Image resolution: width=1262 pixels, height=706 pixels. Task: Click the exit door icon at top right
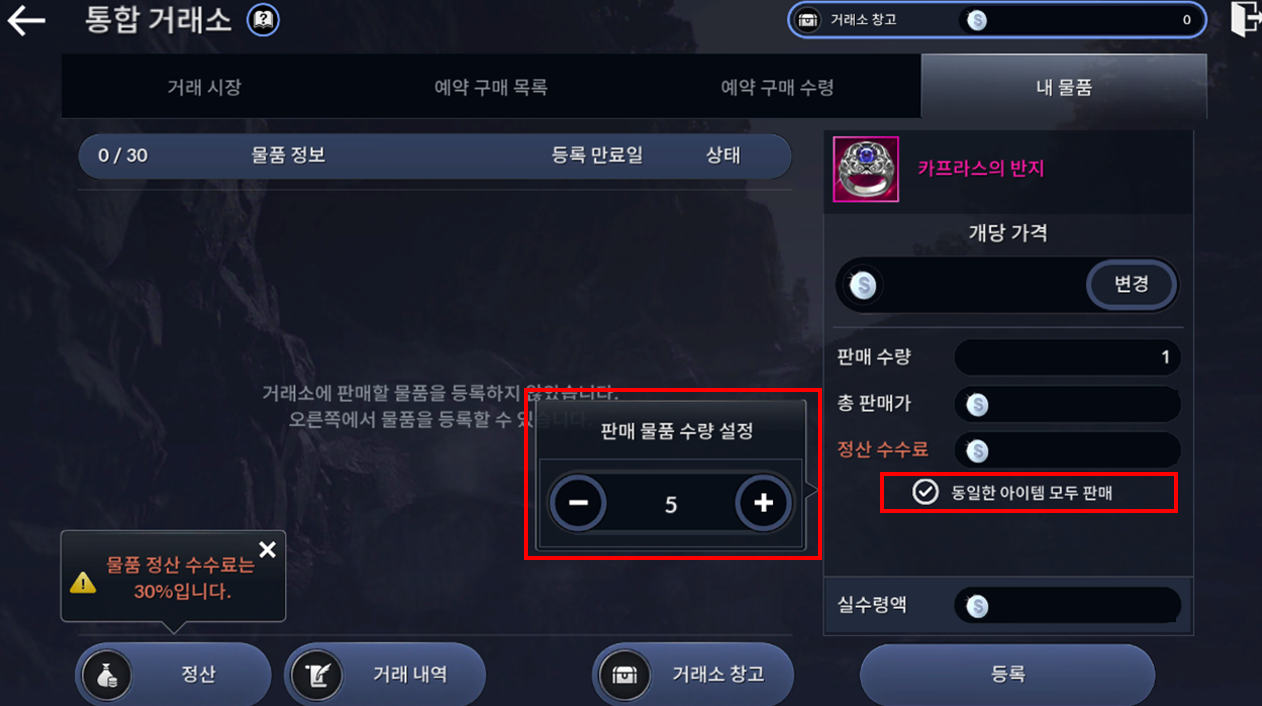point(1243,20)
